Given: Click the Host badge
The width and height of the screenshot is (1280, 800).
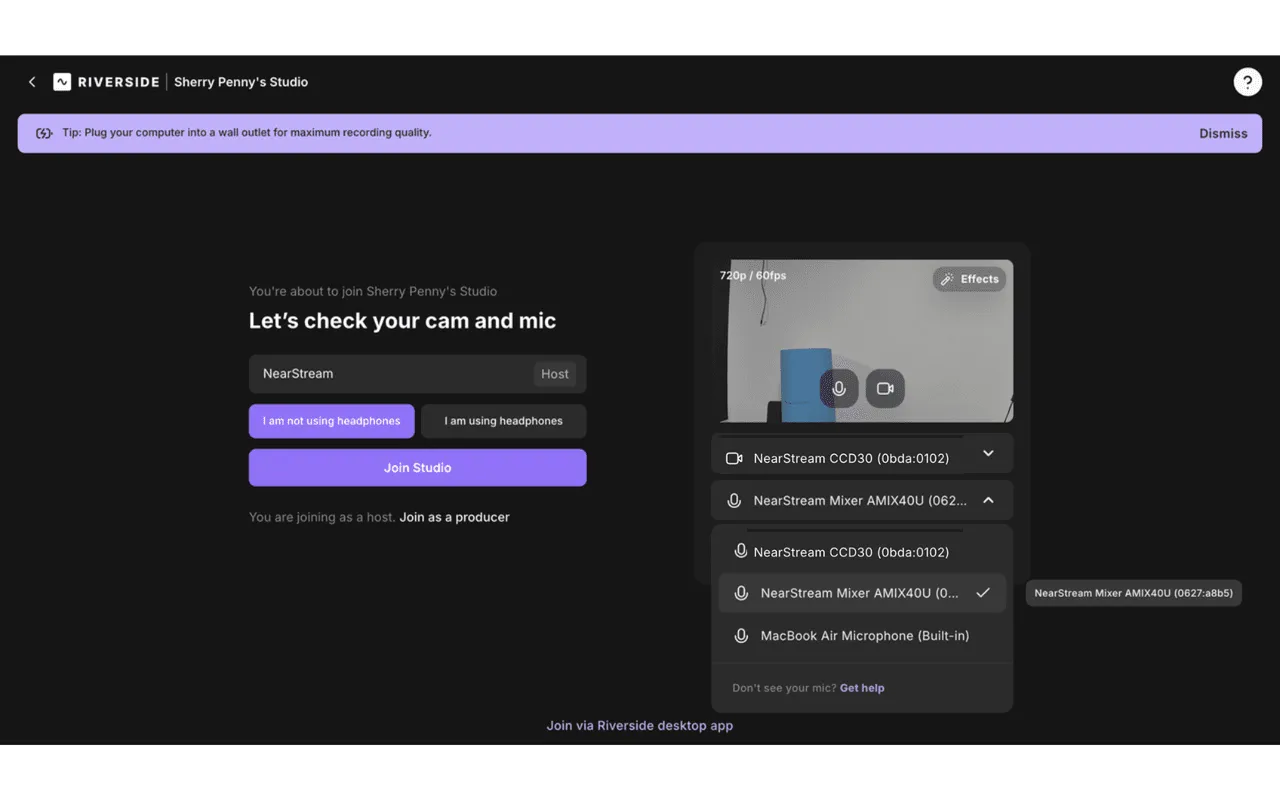Looking at the screenshot, I should point(555,374).
